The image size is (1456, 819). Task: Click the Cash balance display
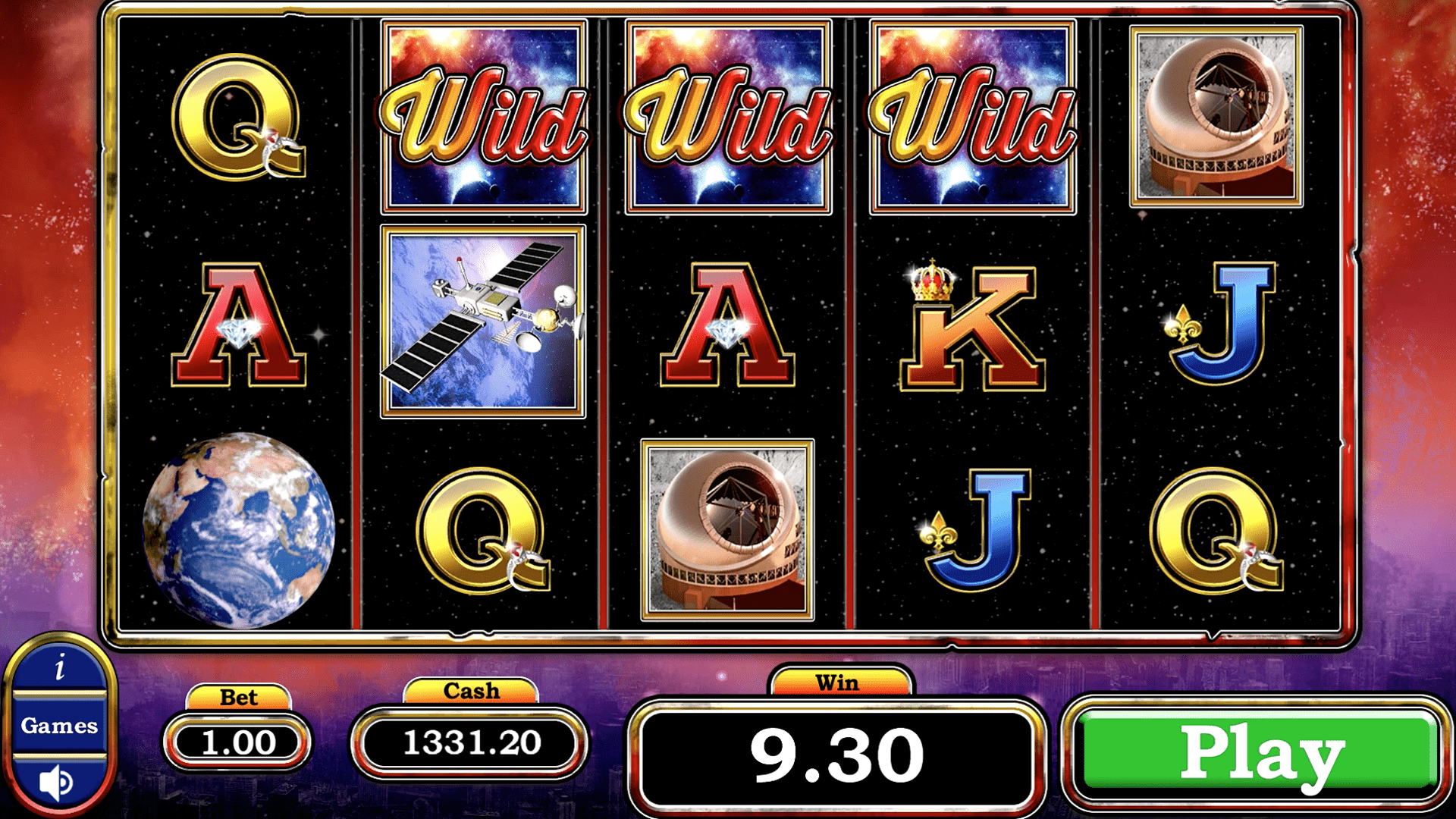click(x=471, y=742)
